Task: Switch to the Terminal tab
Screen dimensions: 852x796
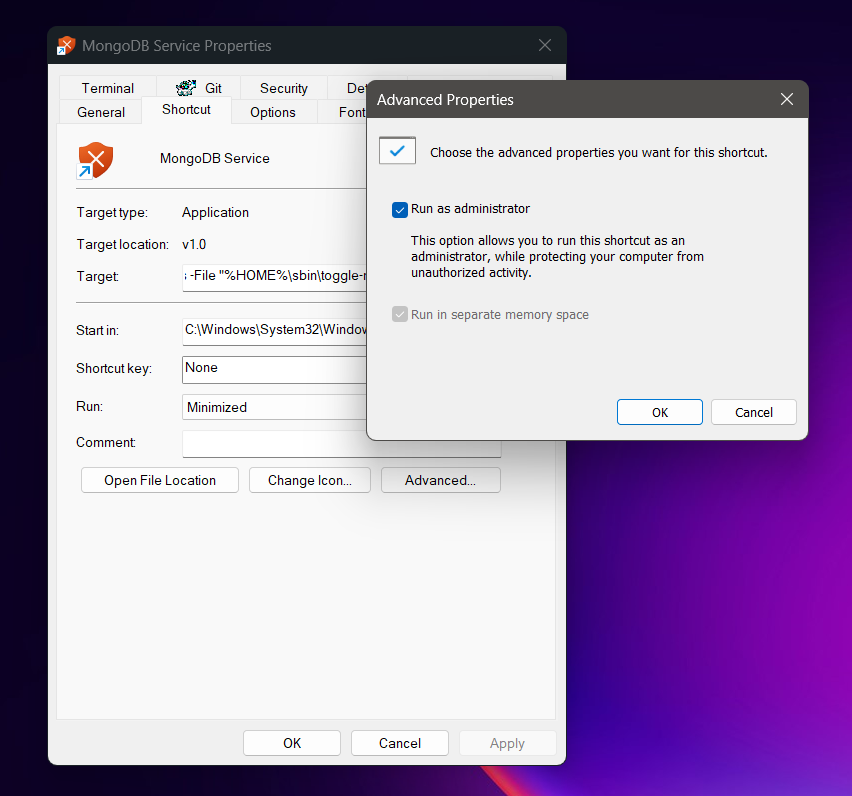Action: click(108, 88)
